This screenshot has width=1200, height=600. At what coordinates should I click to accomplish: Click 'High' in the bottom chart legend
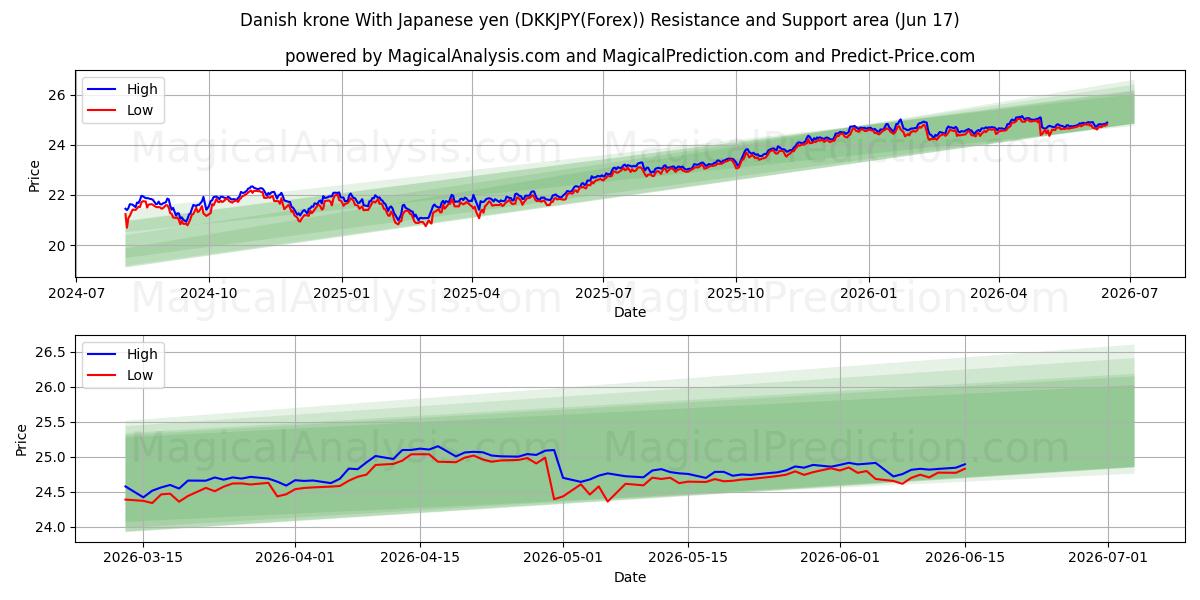tap(142, 354)
